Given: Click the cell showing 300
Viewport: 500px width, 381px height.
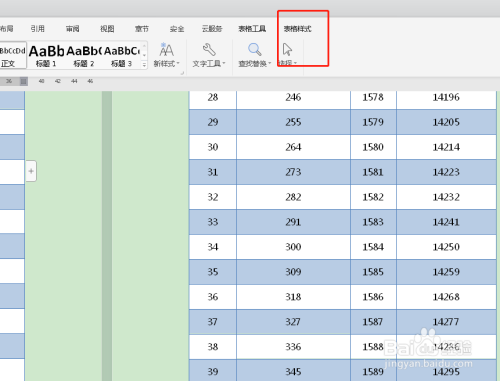Looking at the screenshot, I should pos(293,247).
